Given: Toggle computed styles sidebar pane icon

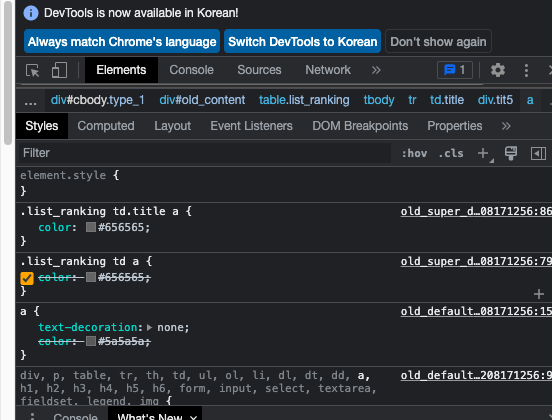Looking at the screenshot, I should (538, 153).
